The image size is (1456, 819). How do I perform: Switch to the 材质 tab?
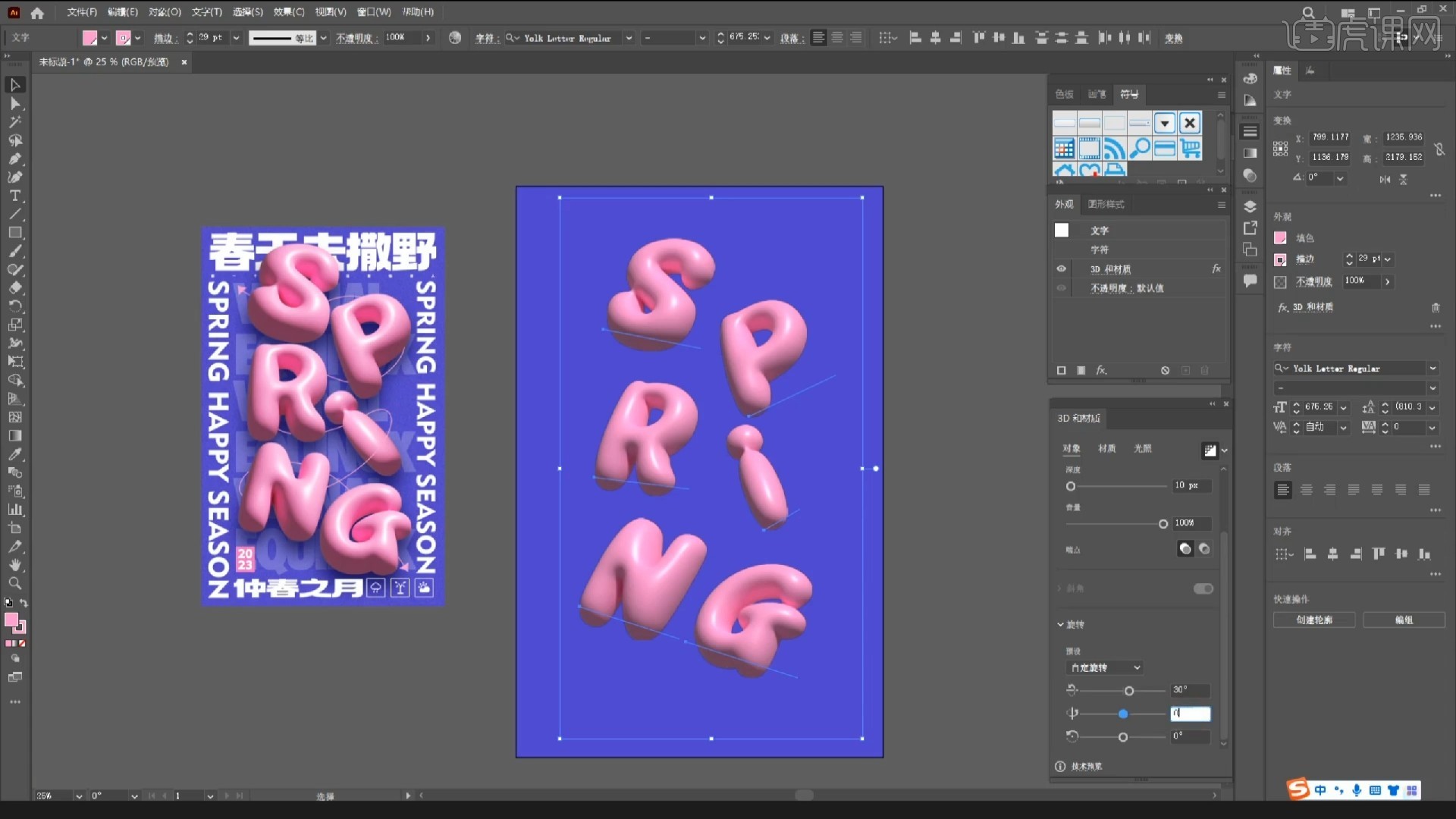click(1107, 448)
